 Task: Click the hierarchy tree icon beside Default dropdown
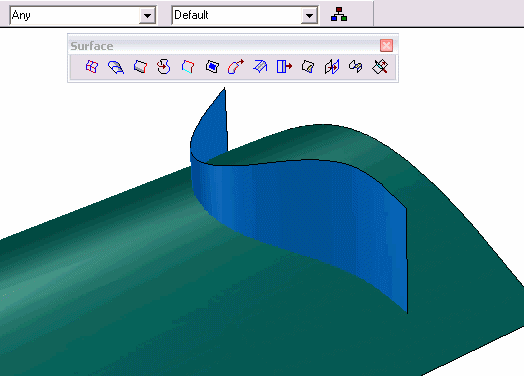[339, 15]
